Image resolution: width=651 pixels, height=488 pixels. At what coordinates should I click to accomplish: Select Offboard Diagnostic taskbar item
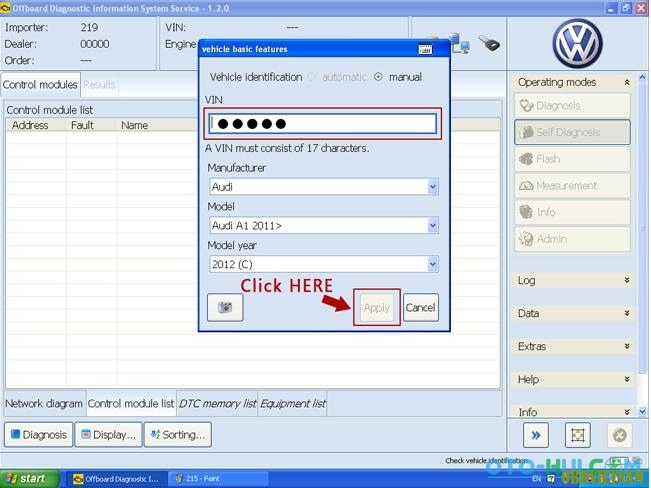click(x=119, y=479)
